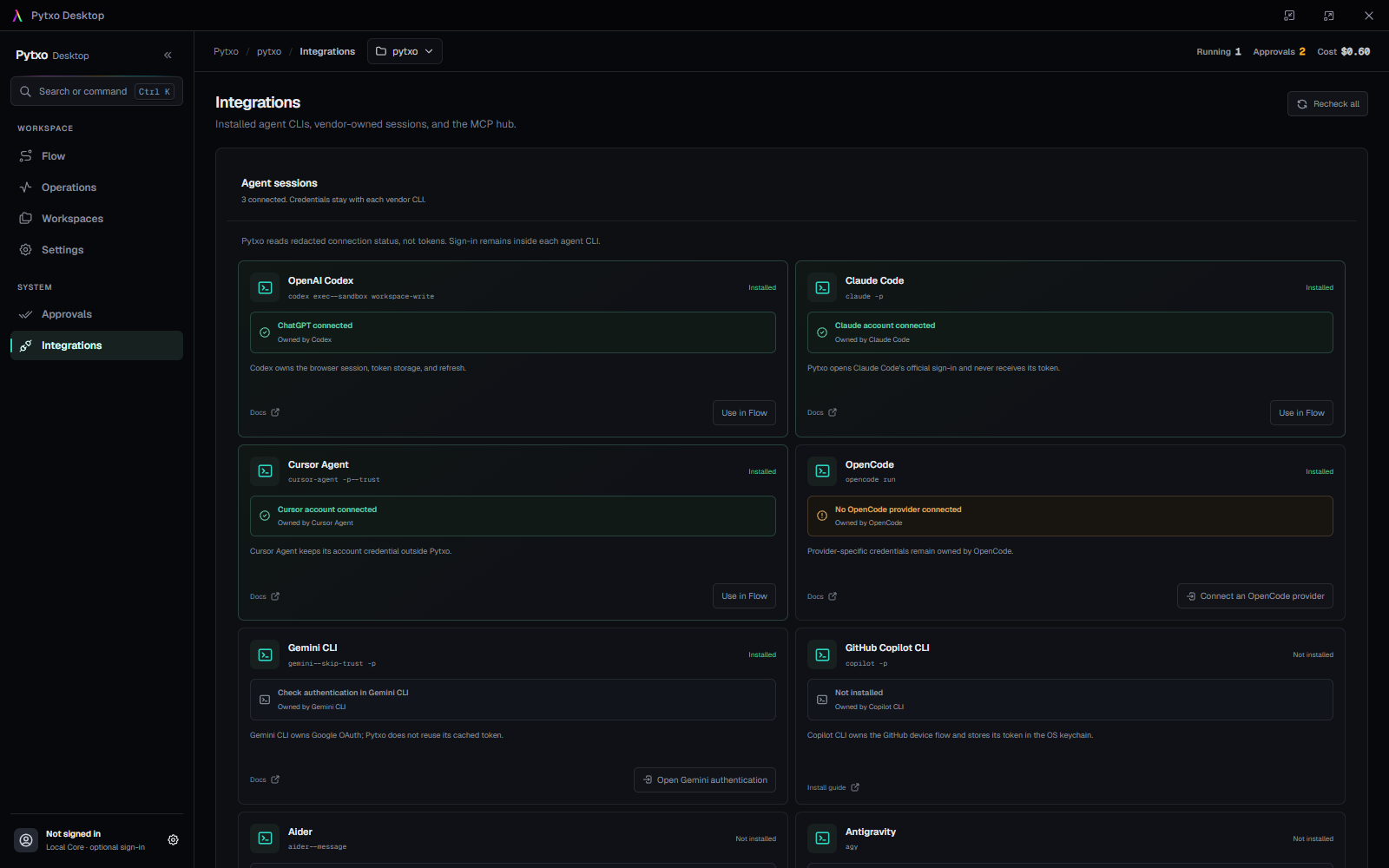
Task: Click the Gemini authentication status icon
Action: tap(265, 700)
